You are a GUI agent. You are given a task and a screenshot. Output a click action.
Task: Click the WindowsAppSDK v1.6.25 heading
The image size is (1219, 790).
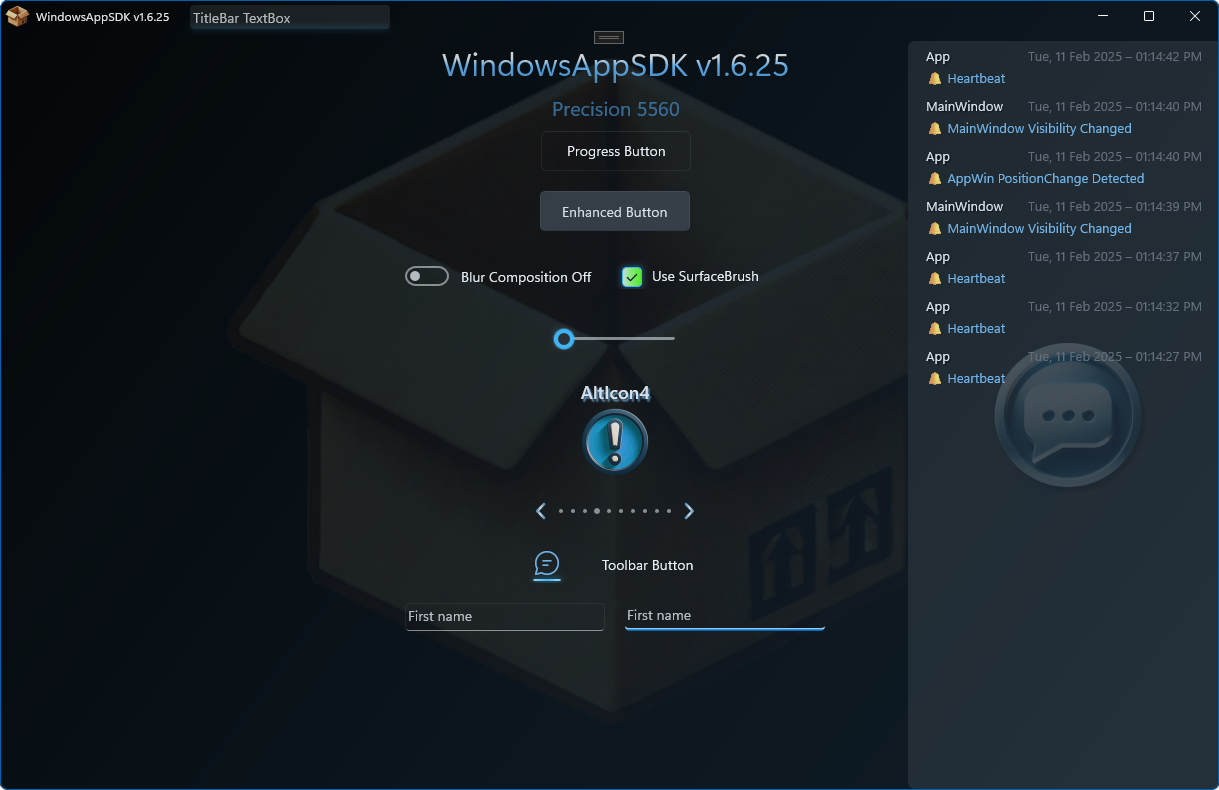pyautogui.click(x=616, y=65)
